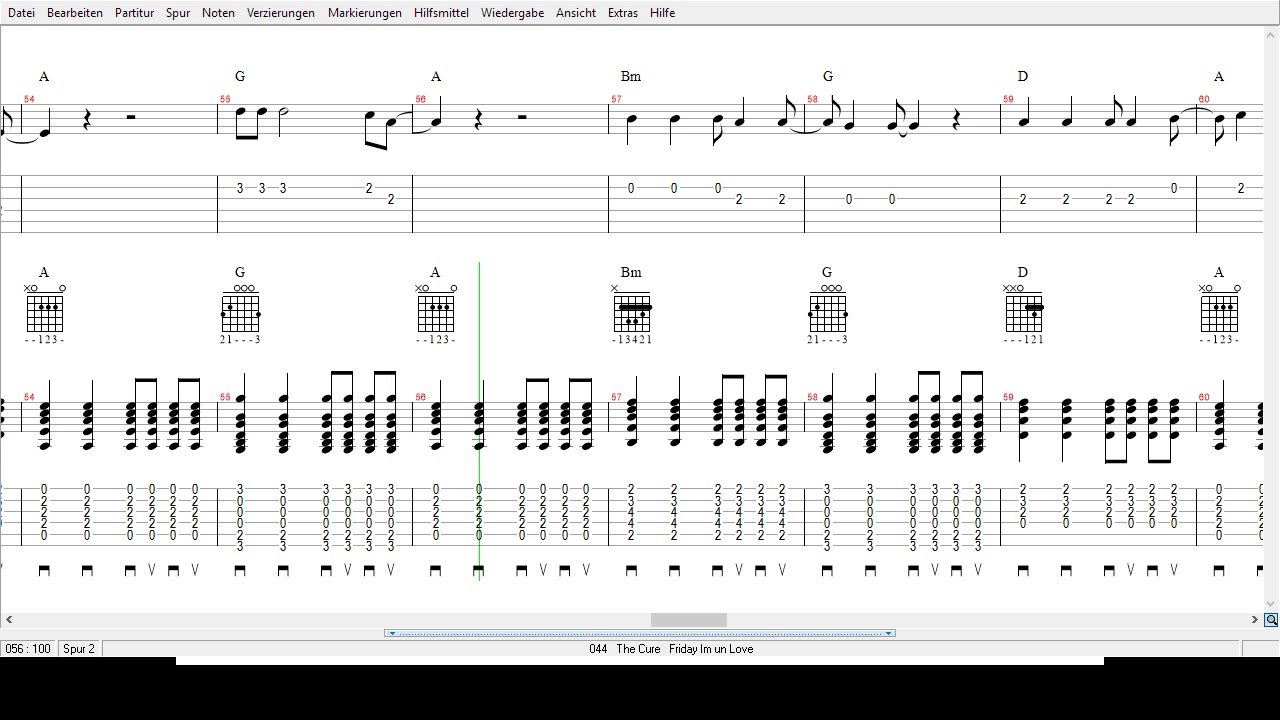The height and width of the screenshot is (720, 1280).
Task: Click the vertical scrollbar down arrow
Action: (x=1271, y=604)
